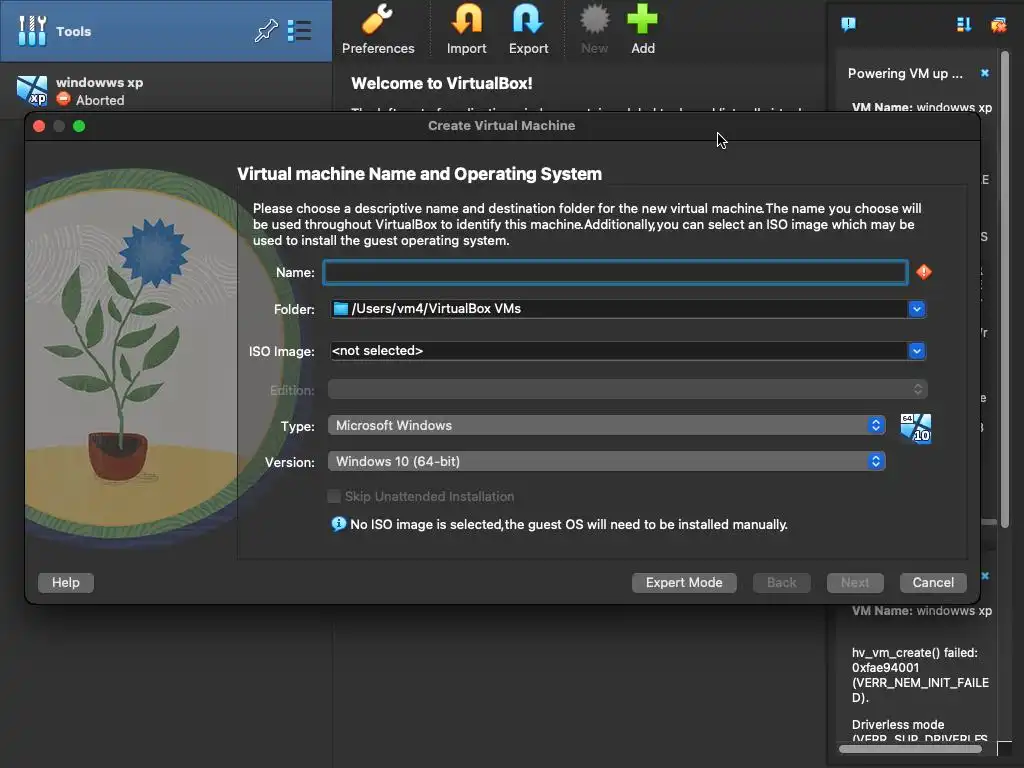Viewport: 1024px width, 768px height.
Task: Click the Virtual machine Name and Operating System heading
Action: [x=419, y=174]
